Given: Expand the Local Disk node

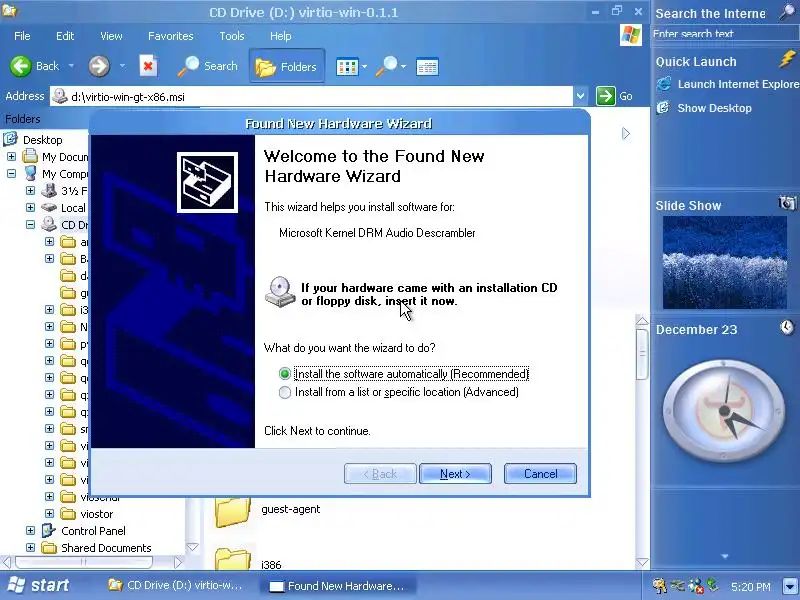Looking at the screenshot, I should (x=31, y=208).
